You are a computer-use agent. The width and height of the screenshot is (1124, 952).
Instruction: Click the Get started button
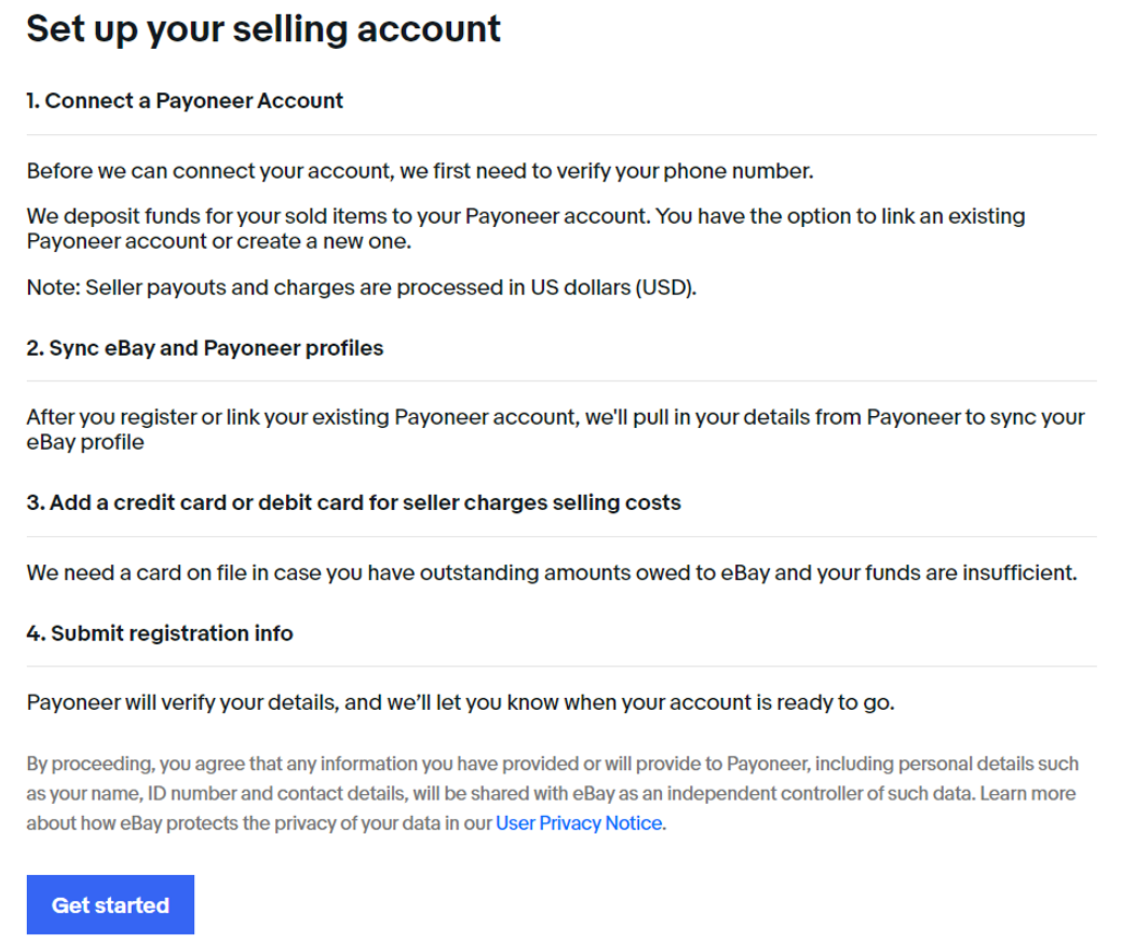(x=110, y=904)
